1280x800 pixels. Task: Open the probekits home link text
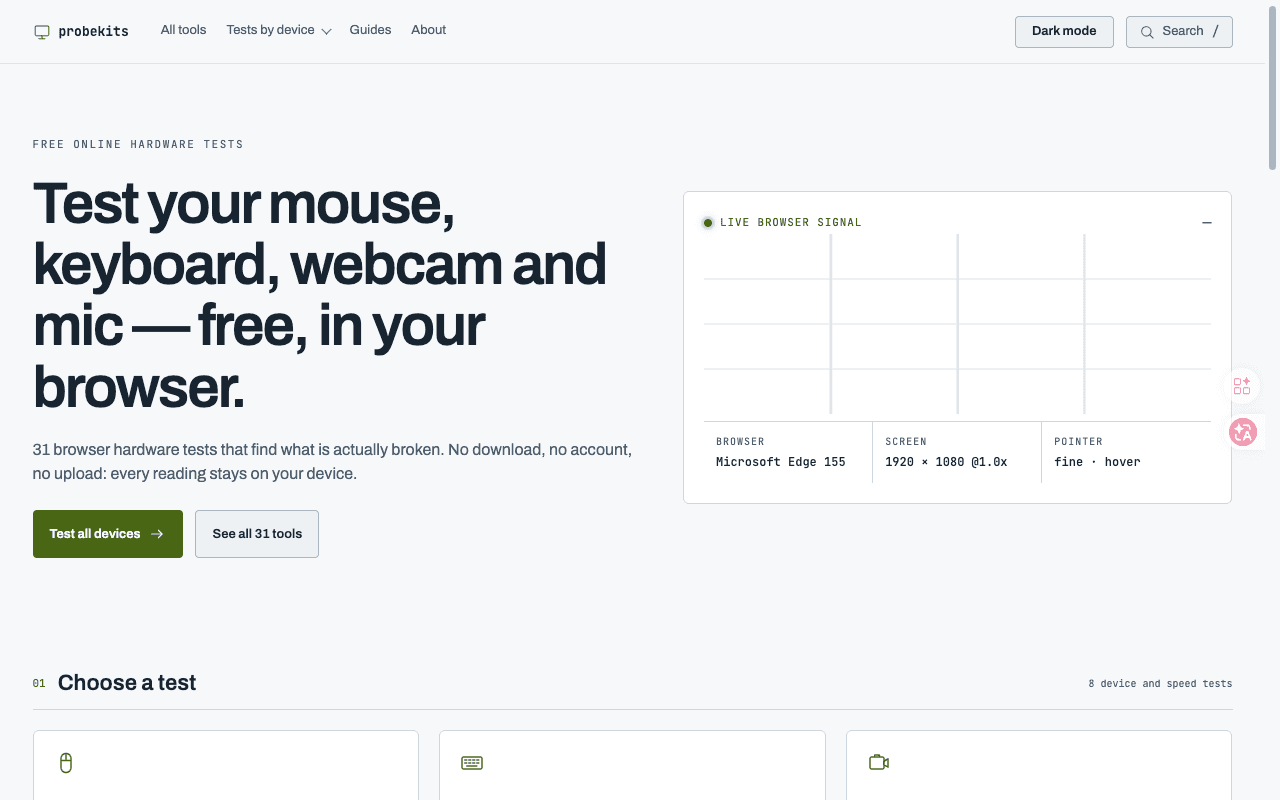(x=93, y=31)
